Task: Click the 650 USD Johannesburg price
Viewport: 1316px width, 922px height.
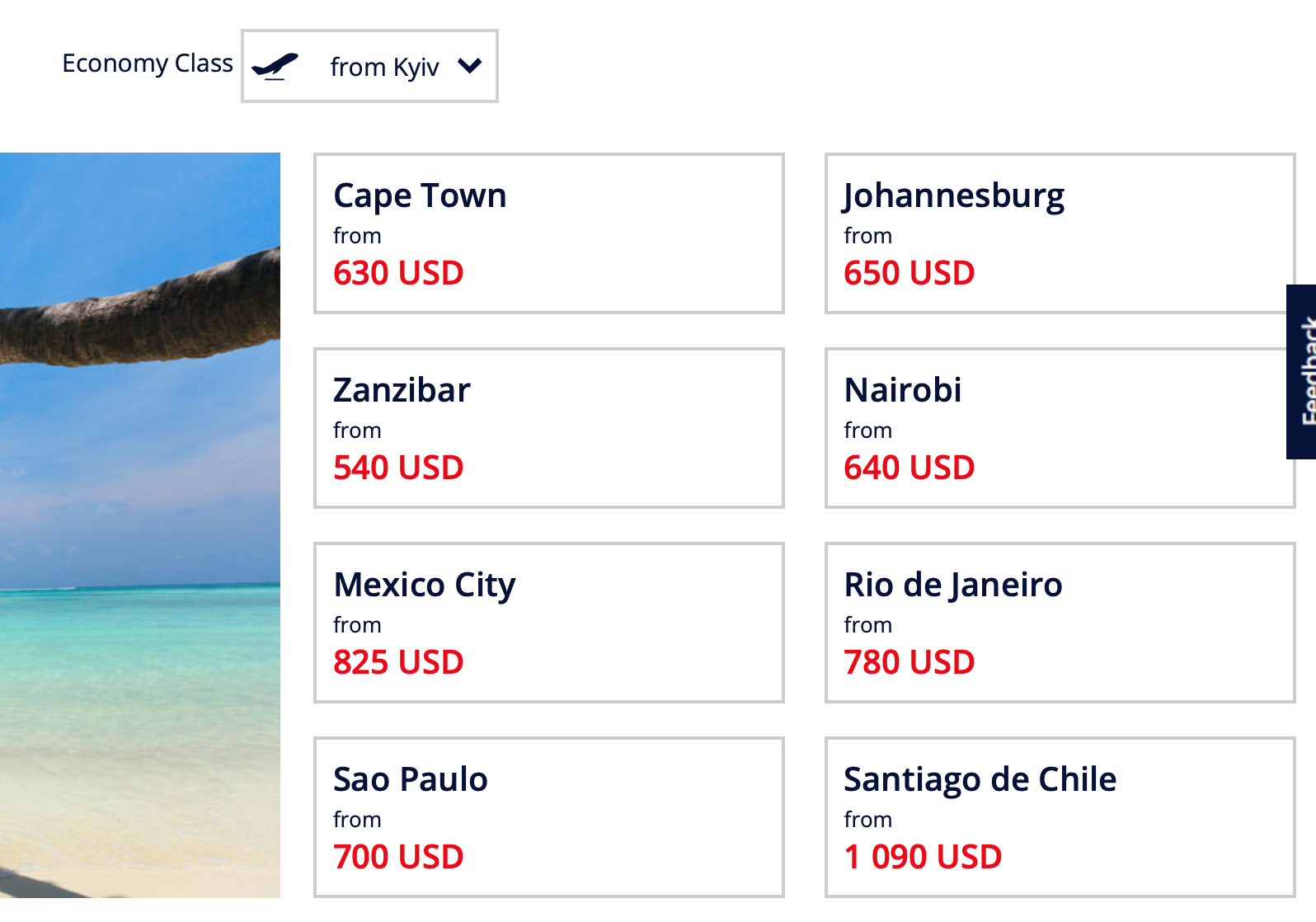Action: tap(909, 273)
